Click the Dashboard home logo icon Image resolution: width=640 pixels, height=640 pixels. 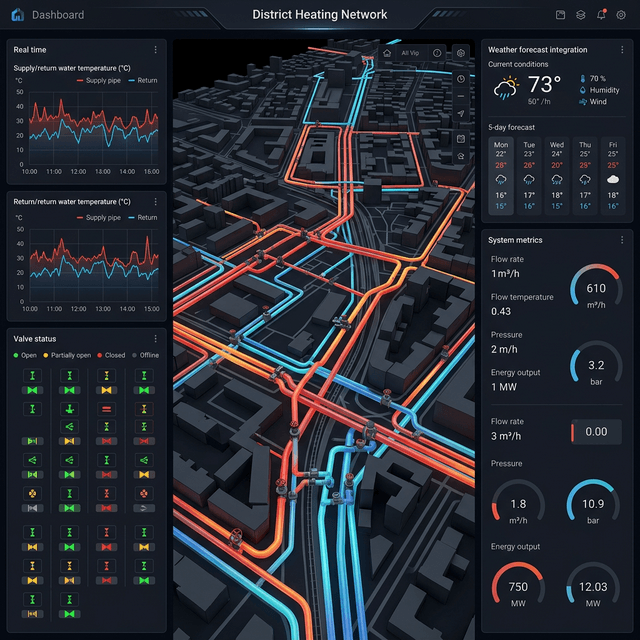[18, 15]
